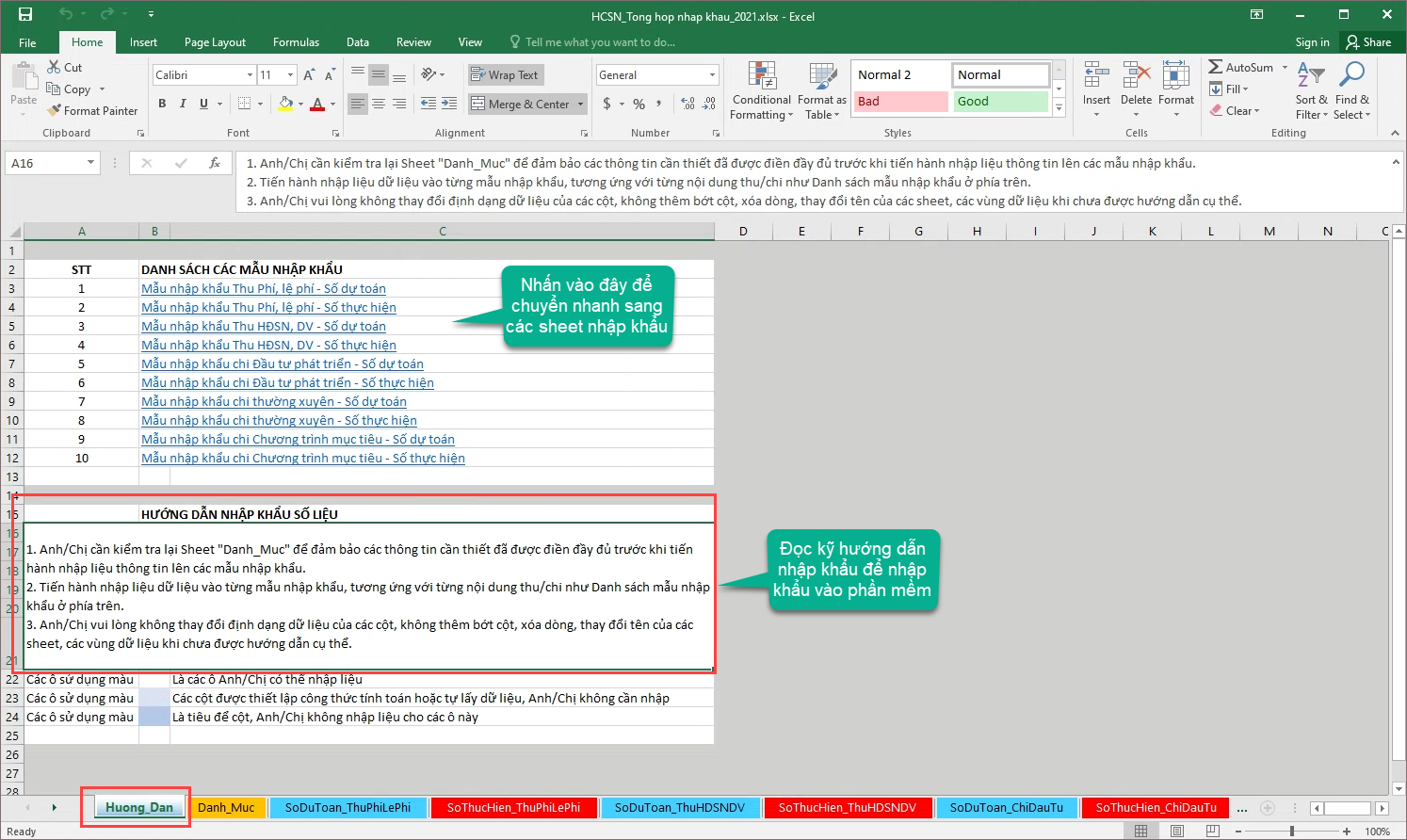Open Conditional Formatting menu
The height and width of the screenshot is (840, 1407).
[x=761, y=92]
